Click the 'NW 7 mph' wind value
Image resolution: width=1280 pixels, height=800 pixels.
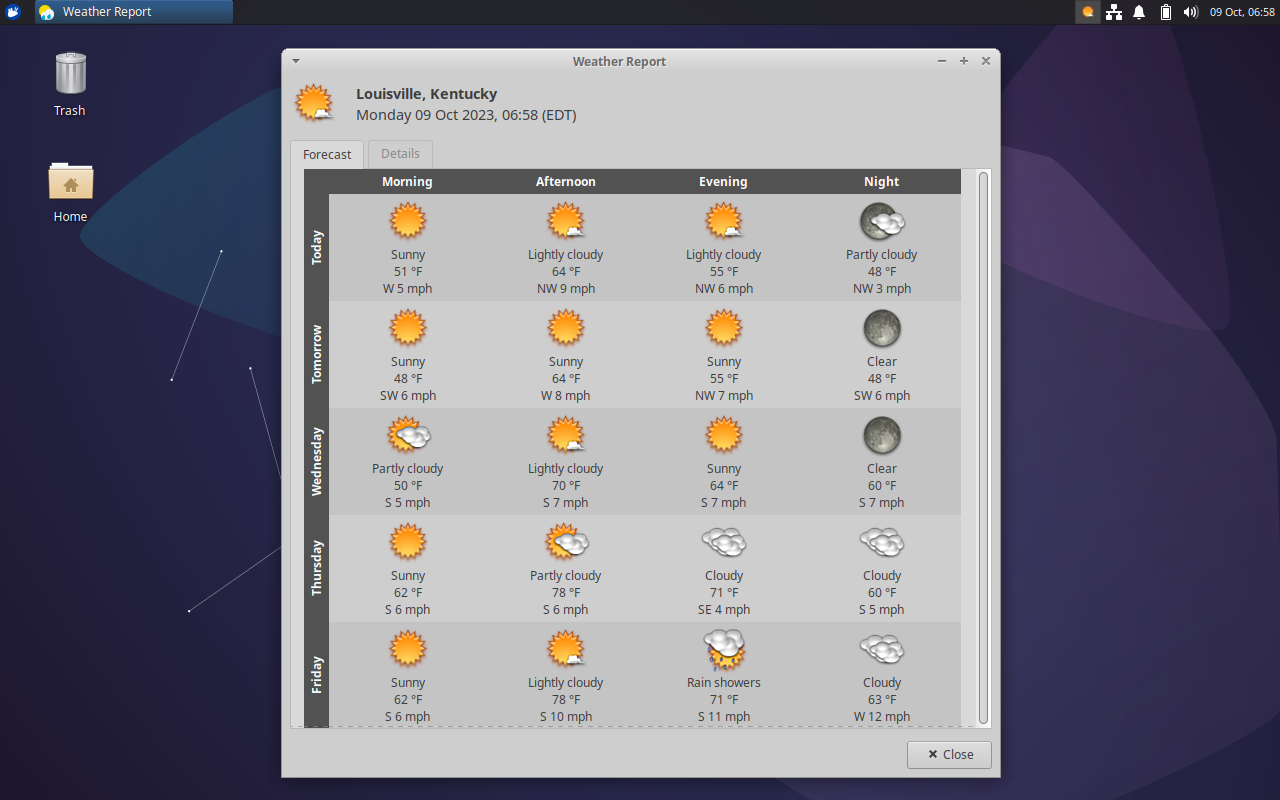click(724, 396)
